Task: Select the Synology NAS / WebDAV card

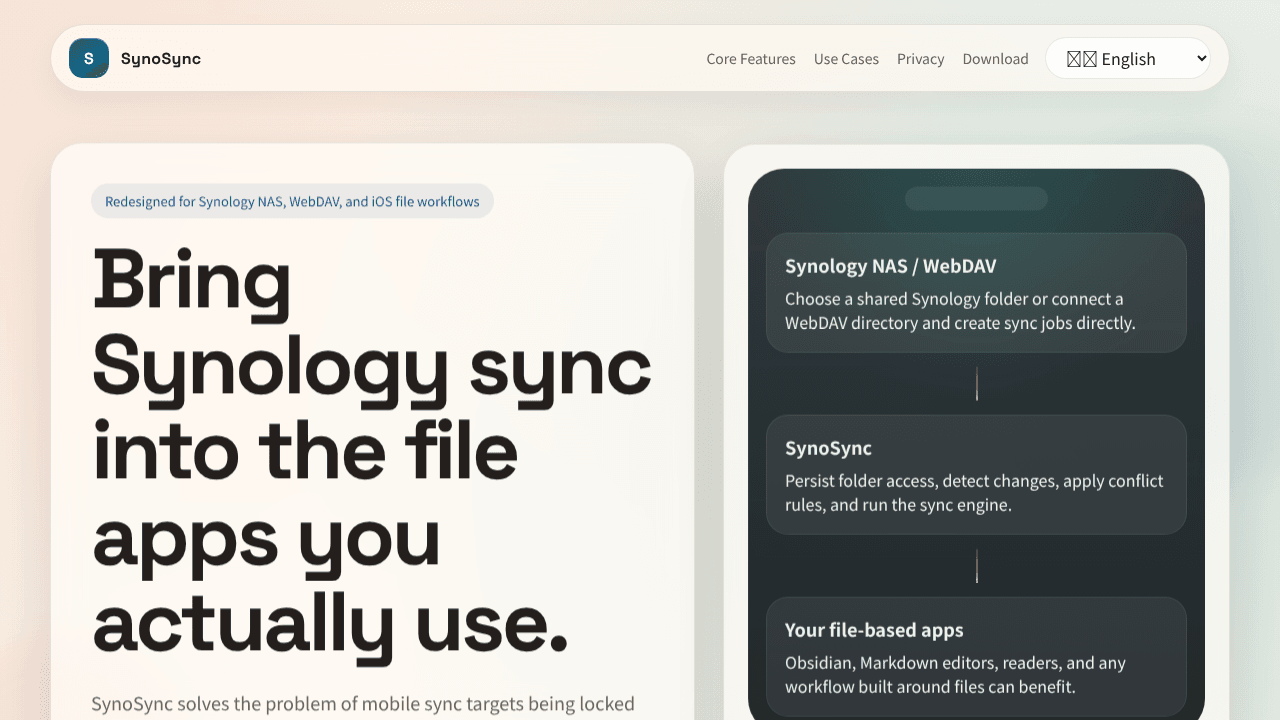Action: point(976,293)
